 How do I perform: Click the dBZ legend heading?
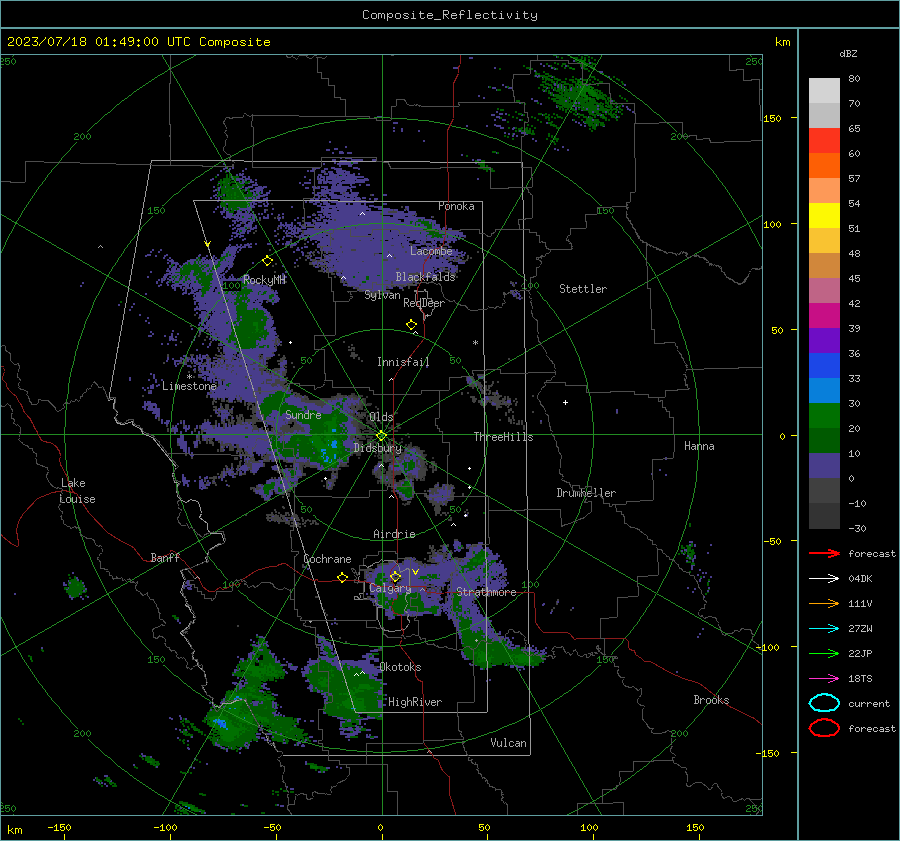[x=848, y=53]
